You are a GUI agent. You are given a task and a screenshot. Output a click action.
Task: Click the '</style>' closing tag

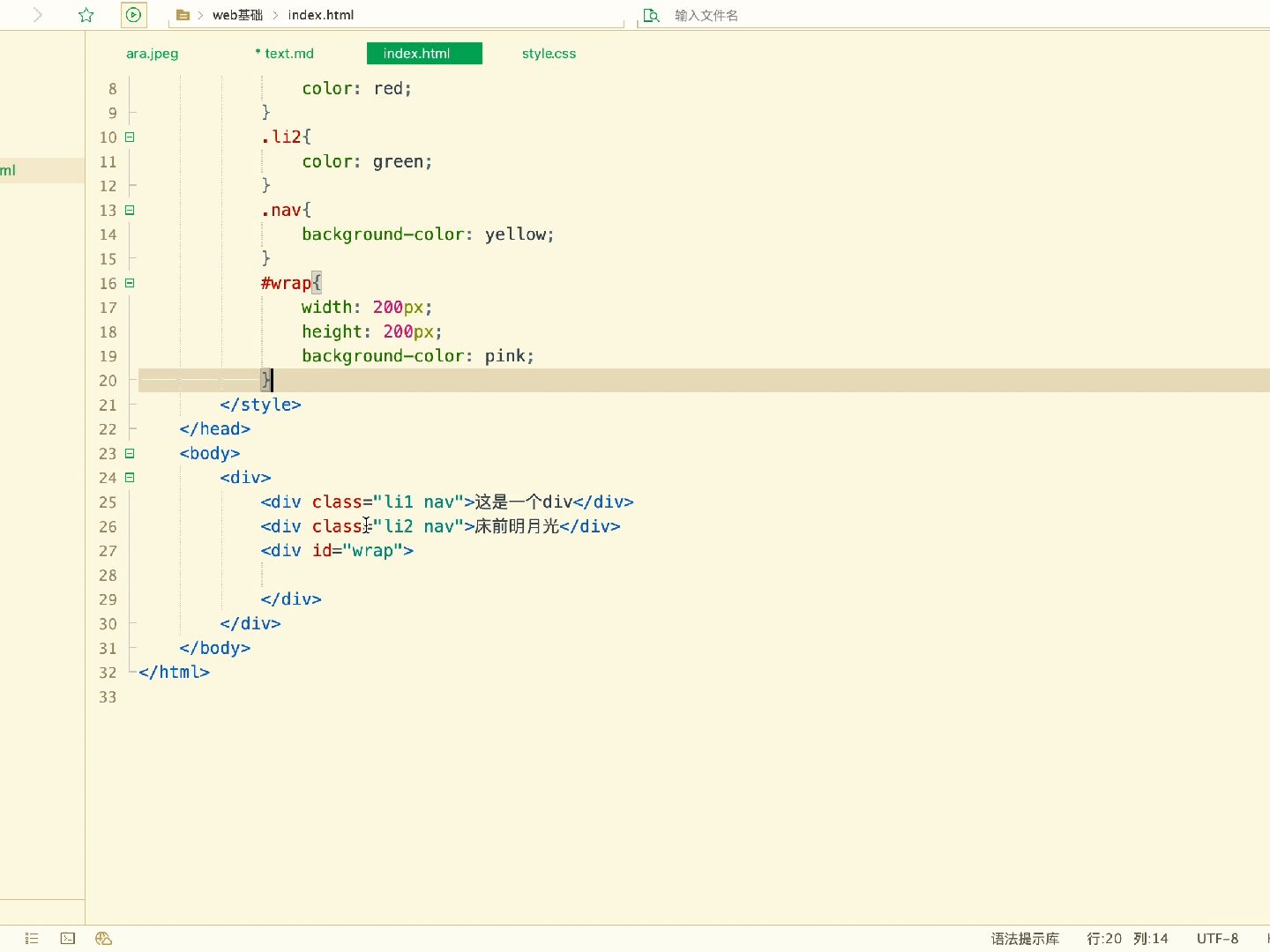pyautogui.click(x=260, y=405)
